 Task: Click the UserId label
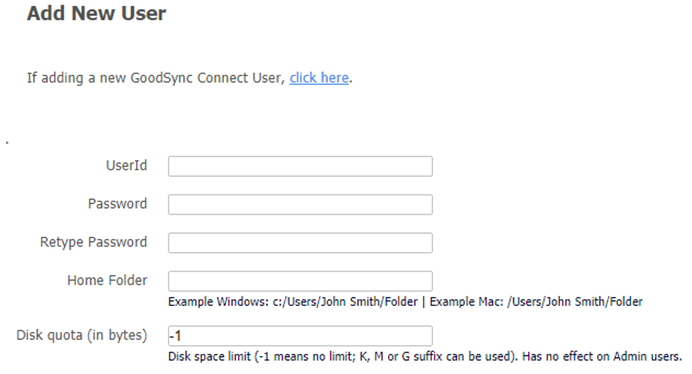pos(126,166)
